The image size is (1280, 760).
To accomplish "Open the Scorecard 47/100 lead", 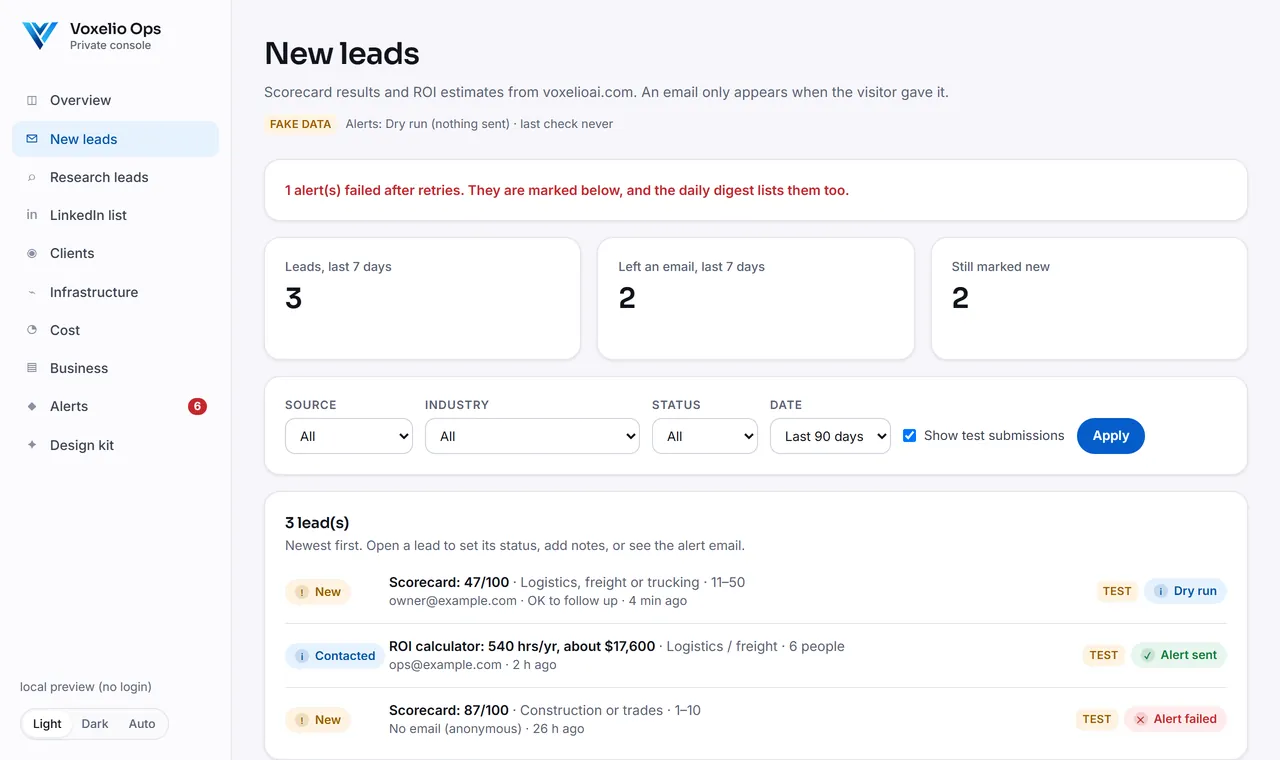I will coord(756,591).
